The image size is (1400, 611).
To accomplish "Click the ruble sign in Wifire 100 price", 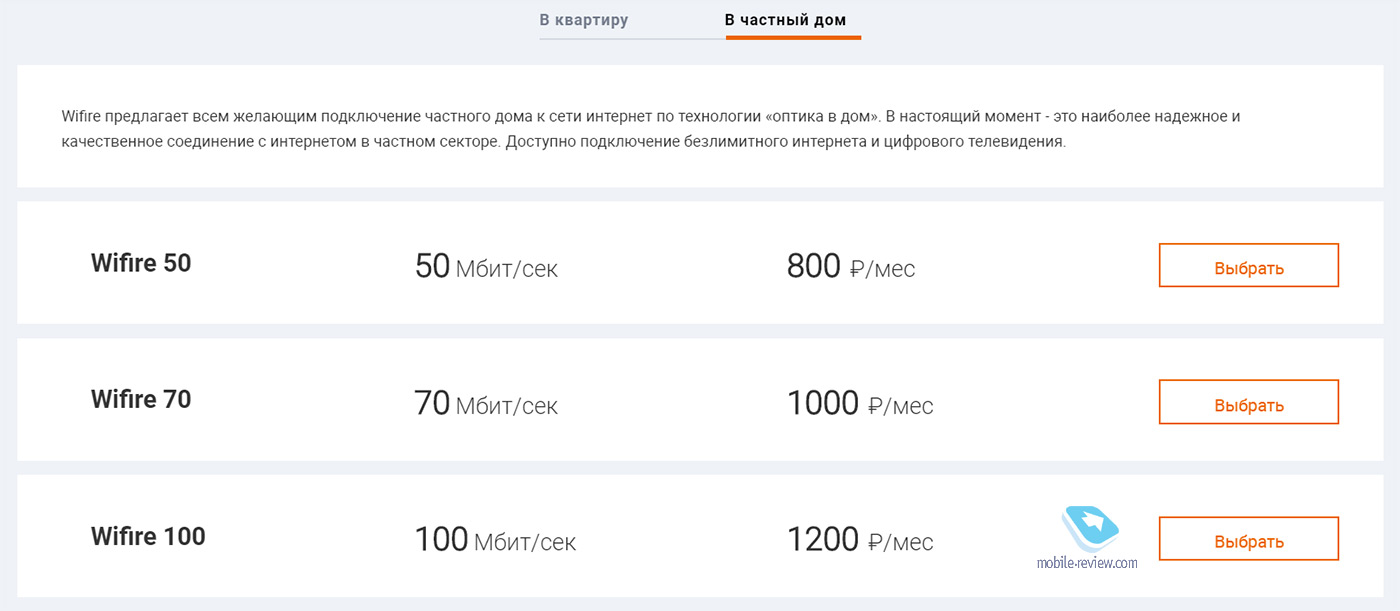I will [x=875, y=542].
